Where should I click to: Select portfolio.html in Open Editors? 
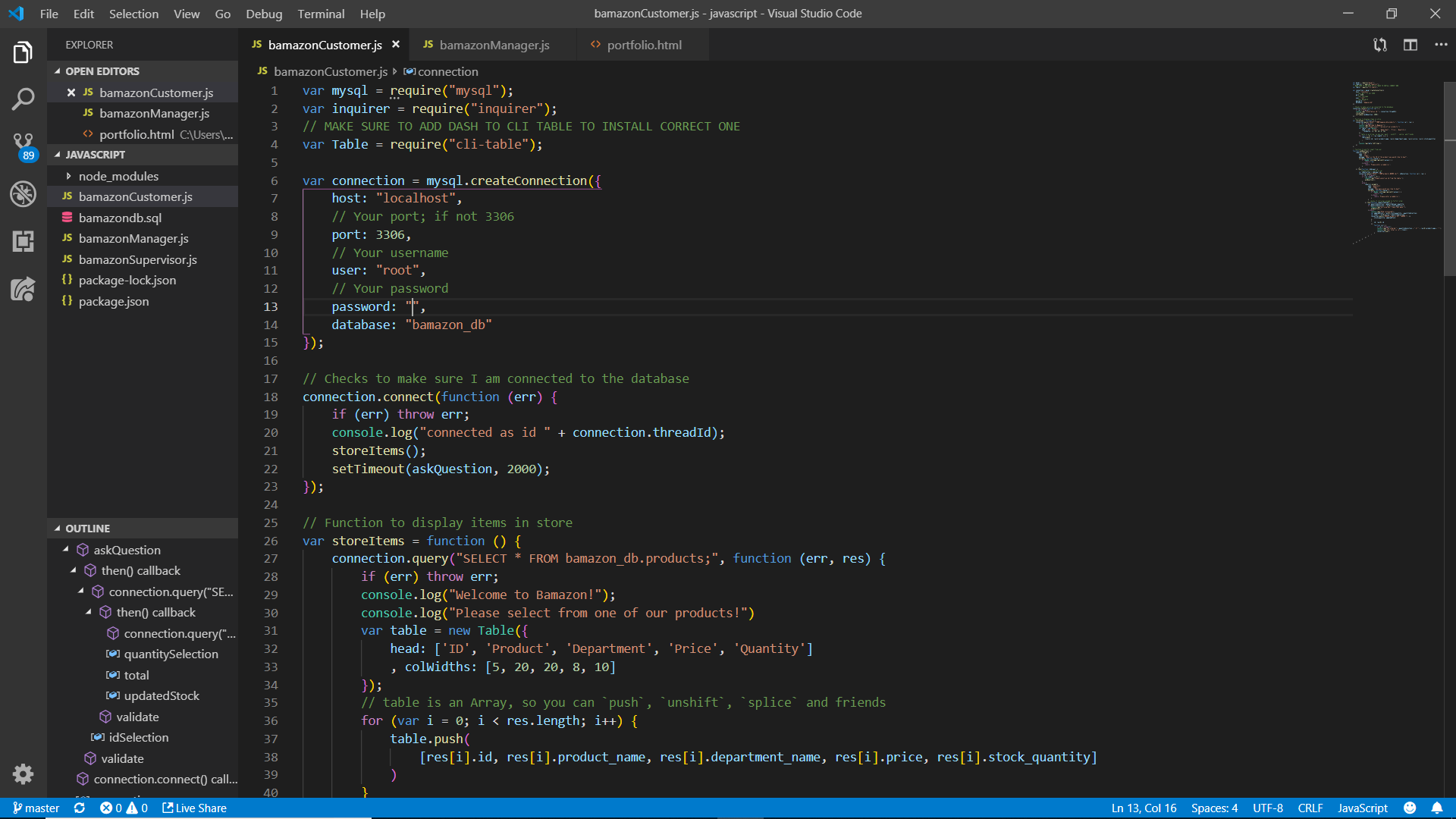point(143,134)
